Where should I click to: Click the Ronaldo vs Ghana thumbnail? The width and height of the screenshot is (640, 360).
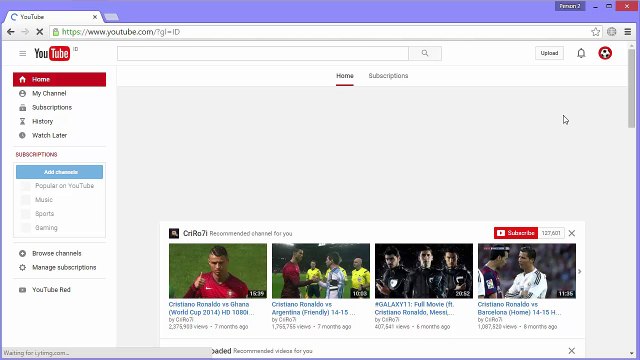(x=218, y=271)
